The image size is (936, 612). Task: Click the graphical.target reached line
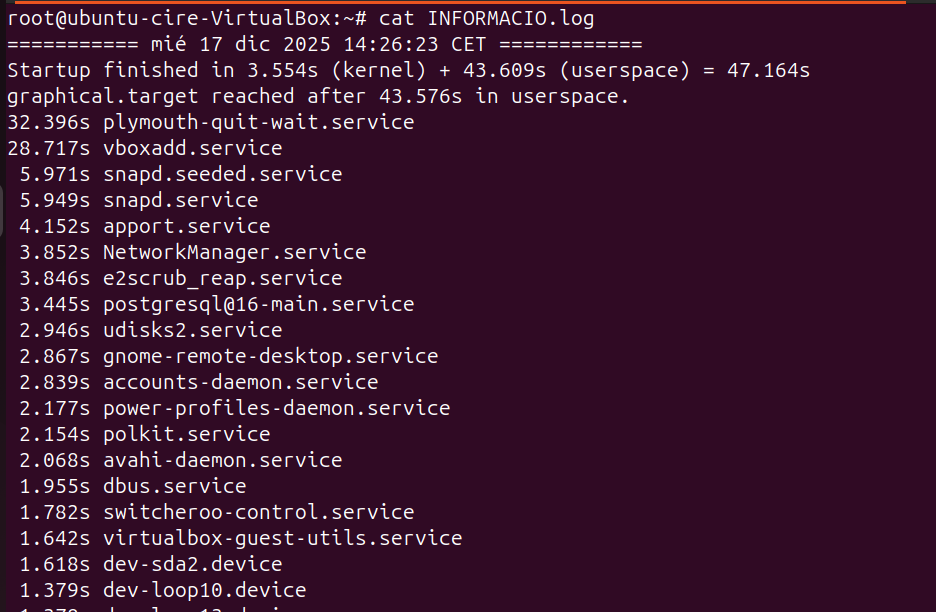(318, 96)
